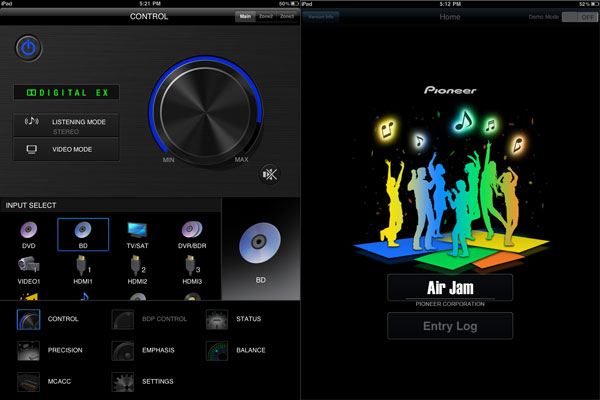600x400 pixels.
Task: Open Version Info button in Home window
Action: 321,17
